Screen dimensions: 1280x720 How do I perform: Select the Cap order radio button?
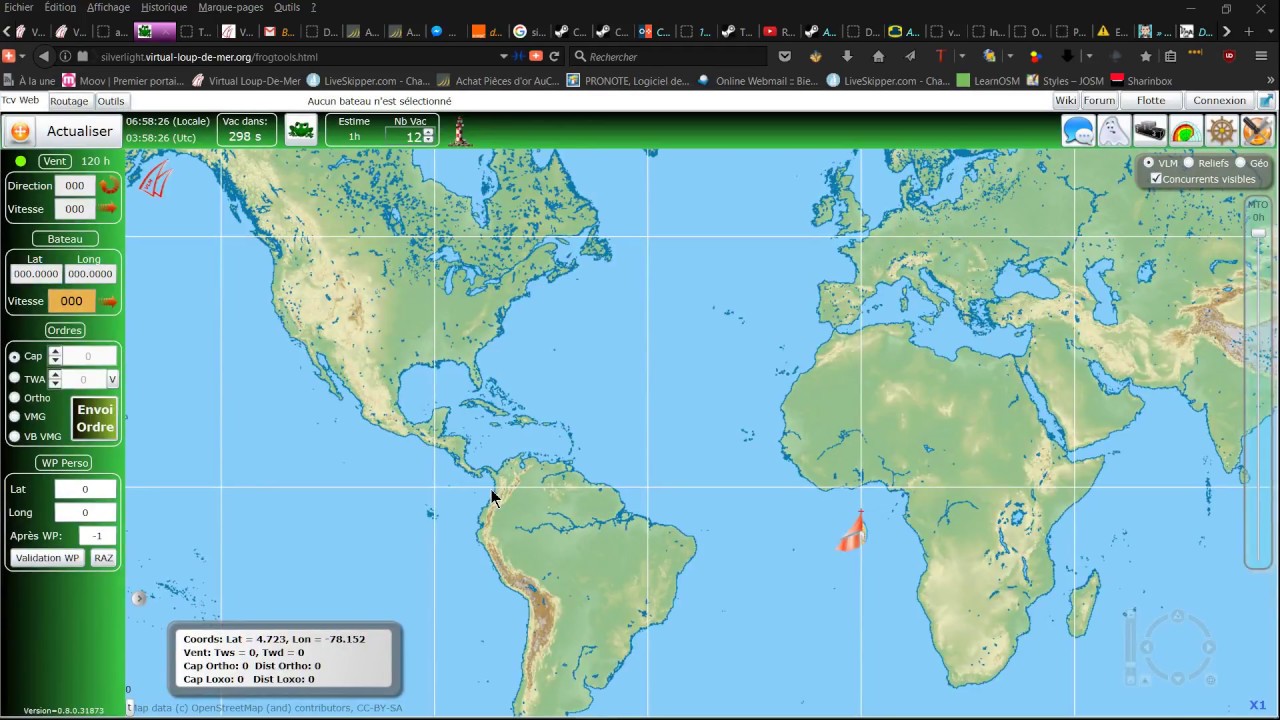point(15,357)
